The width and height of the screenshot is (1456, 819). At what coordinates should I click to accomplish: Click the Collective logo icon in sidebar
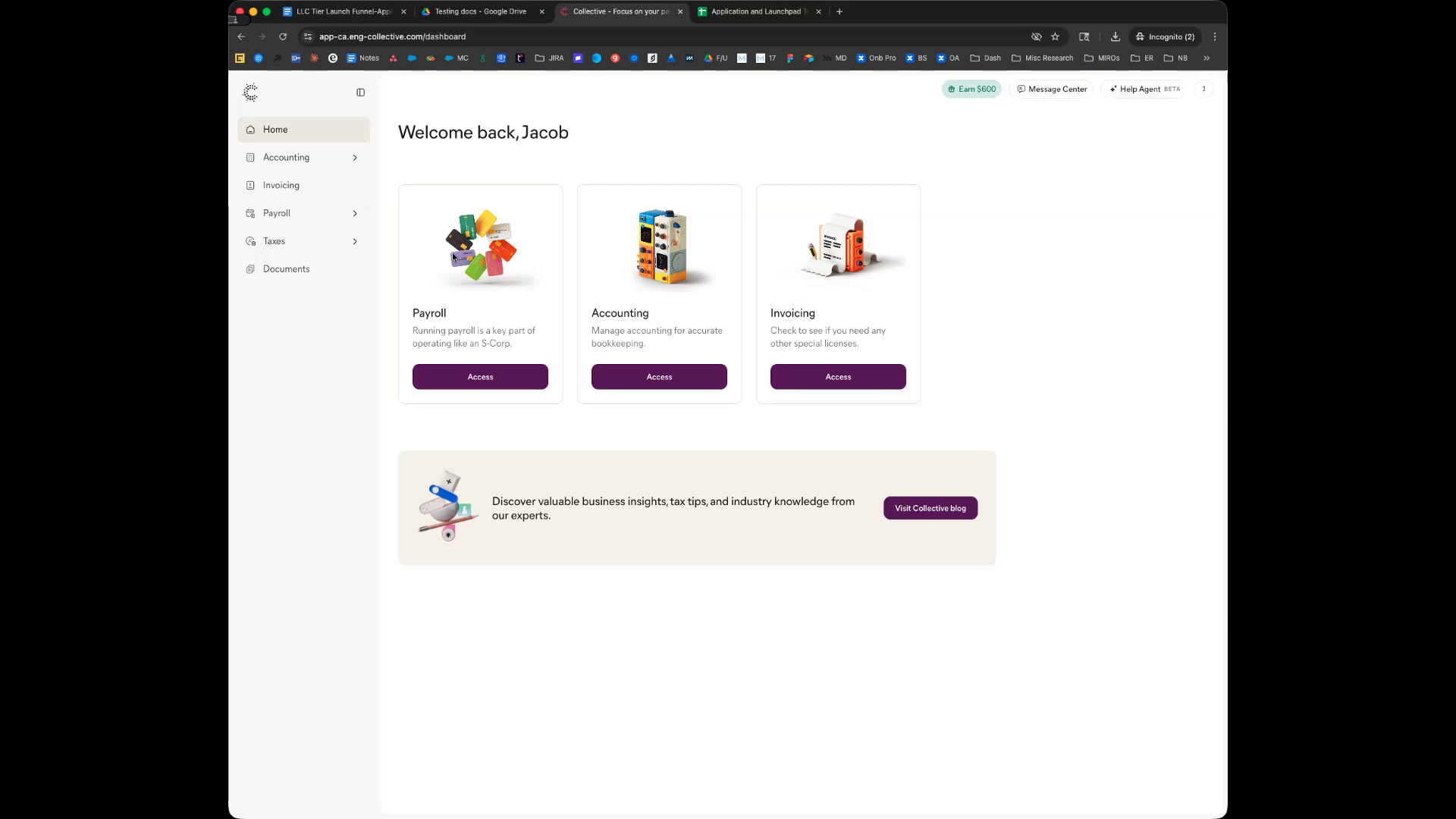(250, 93)
